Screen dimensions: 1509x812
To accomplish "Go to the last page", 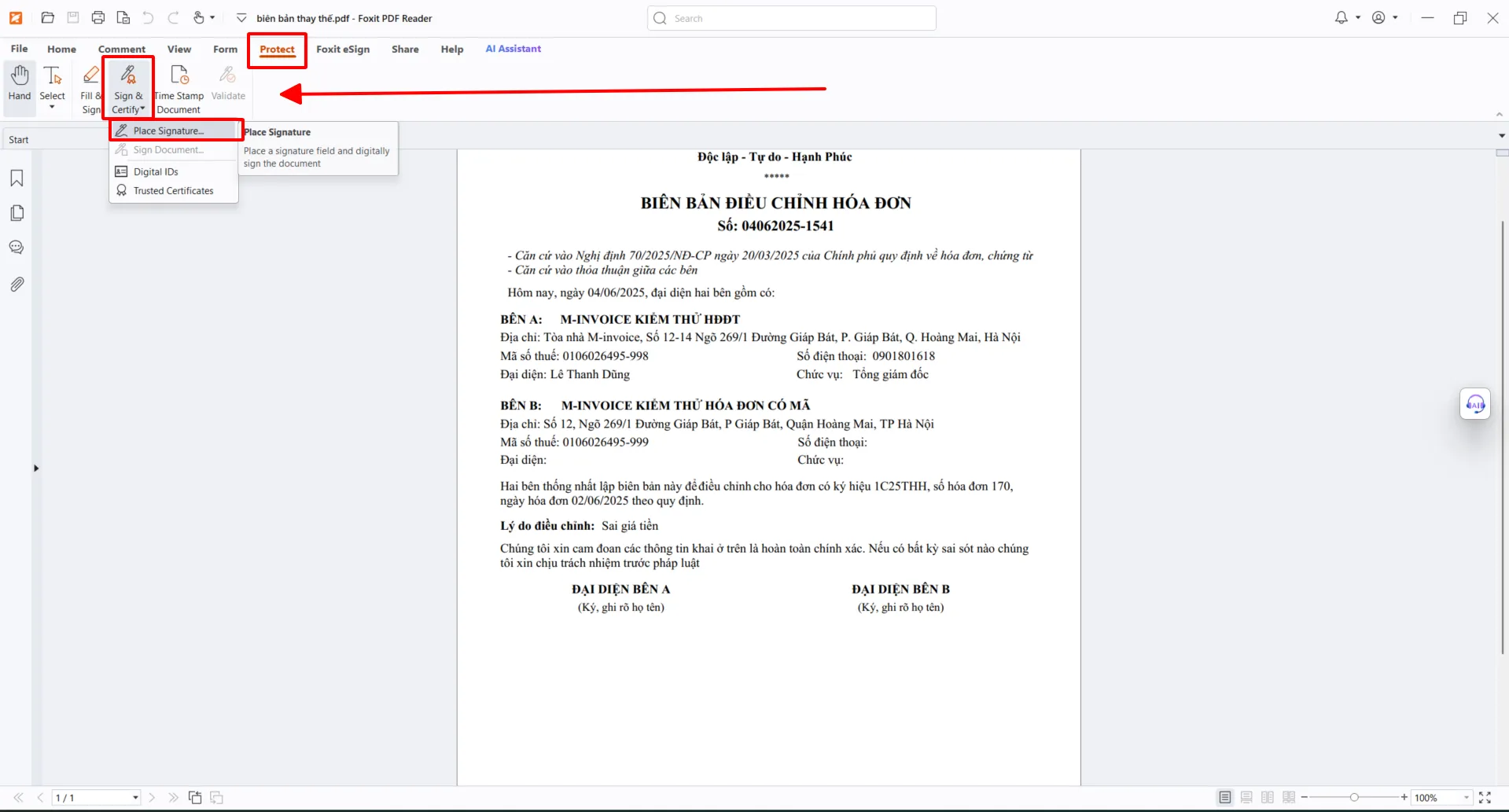I will pyautogui.click(x=173, y=798).
